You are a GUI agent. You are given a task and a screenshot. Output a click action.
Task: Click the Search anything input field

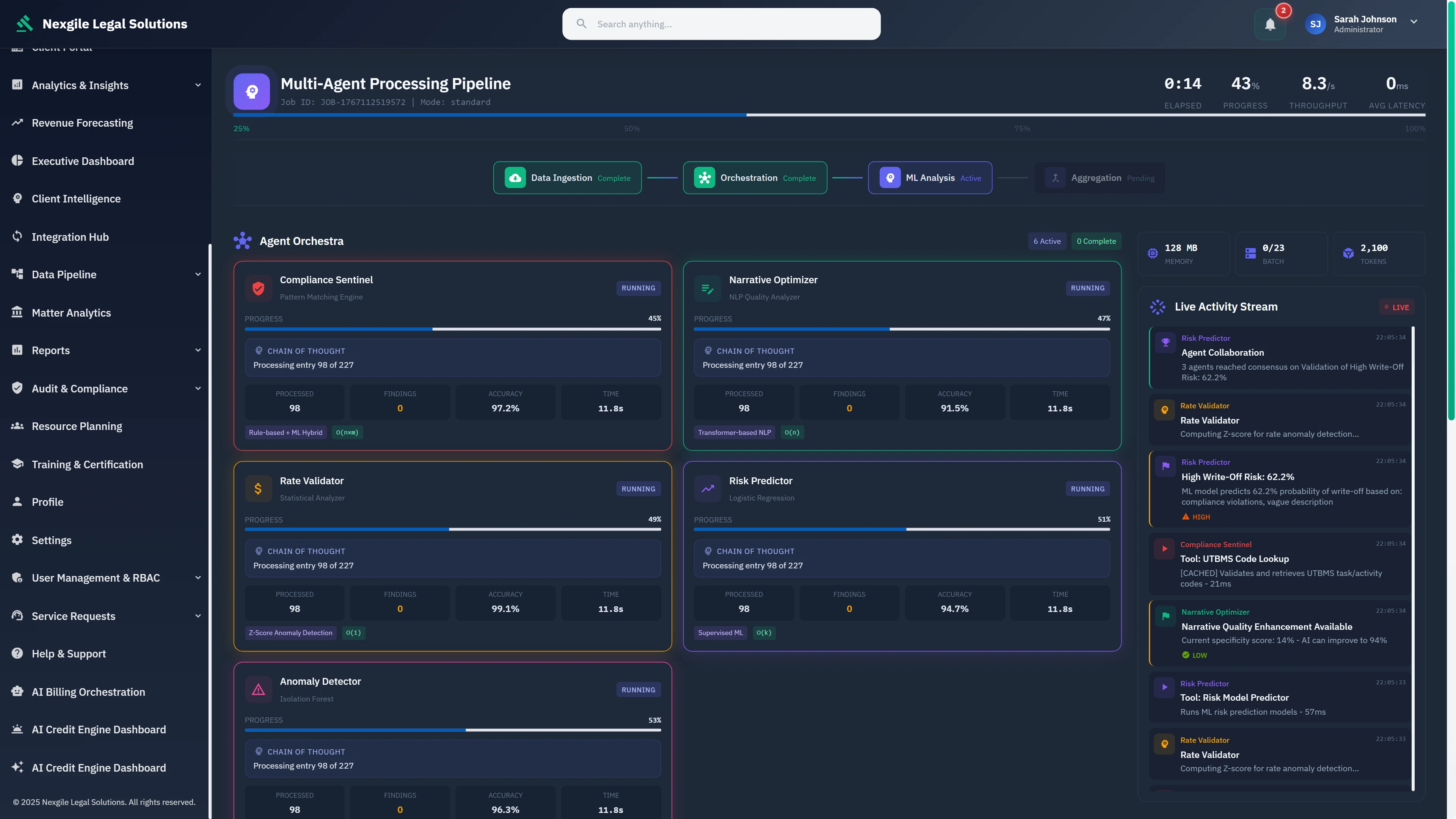point(721,24)
